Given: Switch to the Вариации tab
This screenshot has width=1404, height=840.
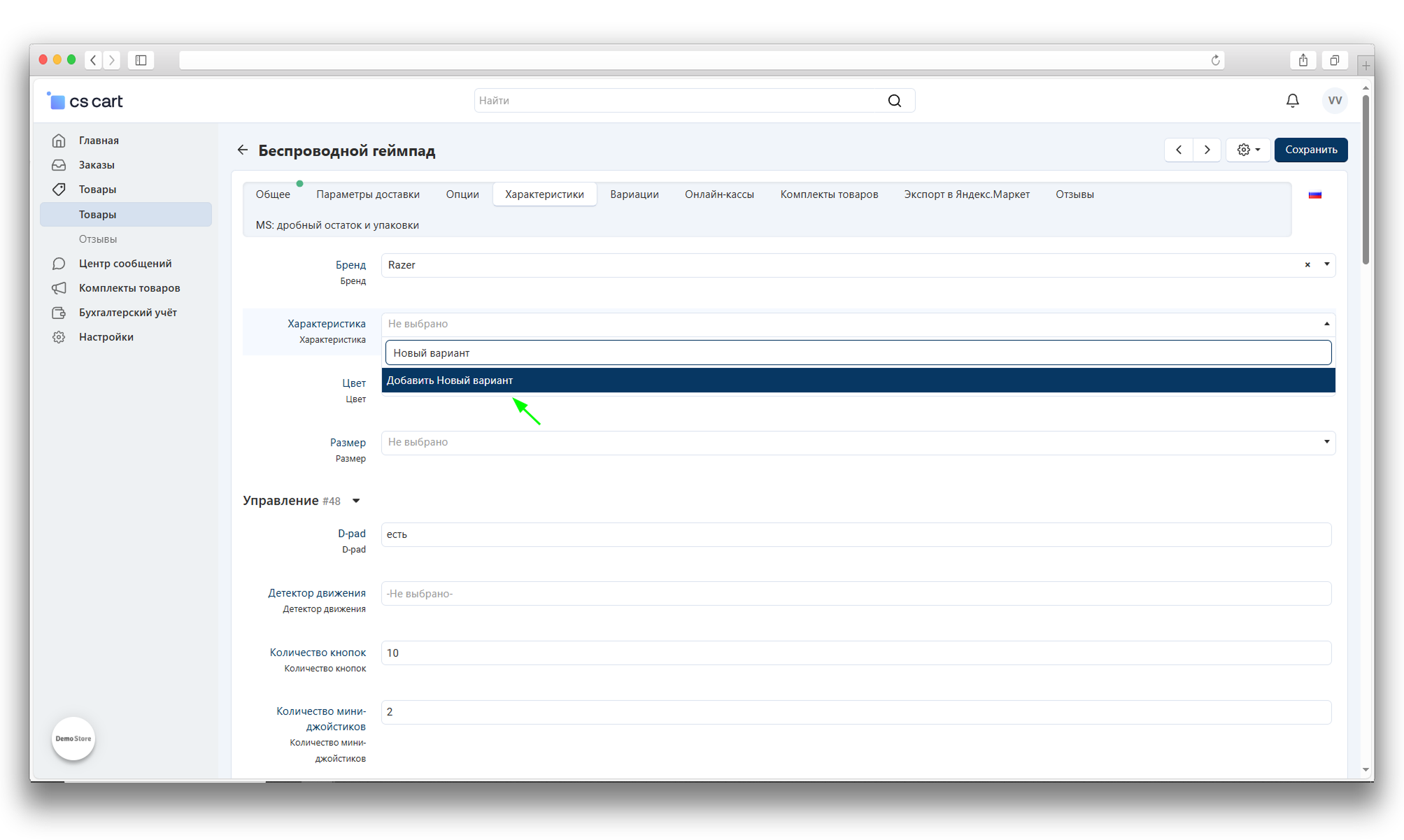Looking at the screenshot, I should coord(634,194).
